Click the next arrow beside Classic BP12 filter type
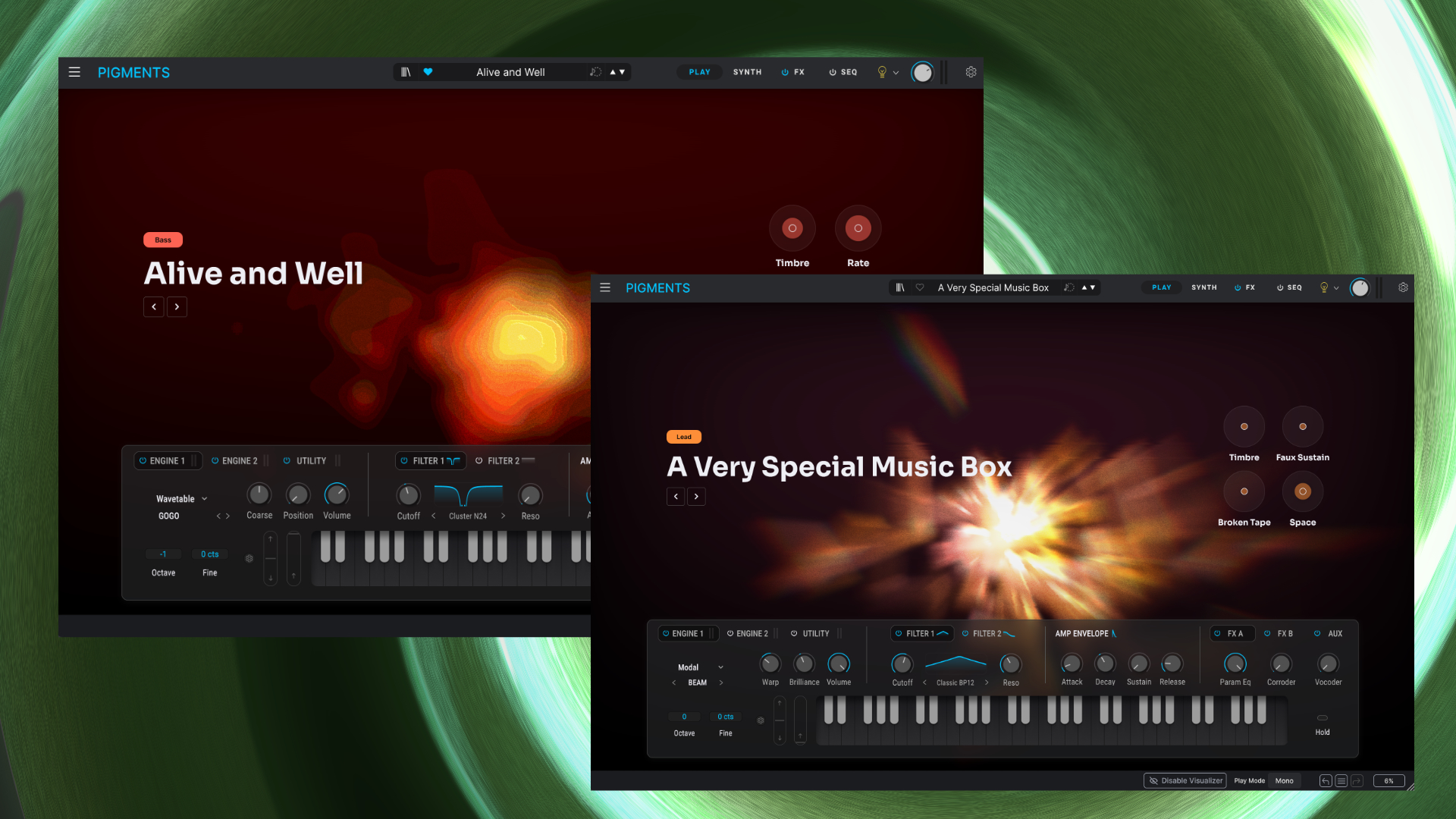Screen dimensions: 1456x819 987,682
